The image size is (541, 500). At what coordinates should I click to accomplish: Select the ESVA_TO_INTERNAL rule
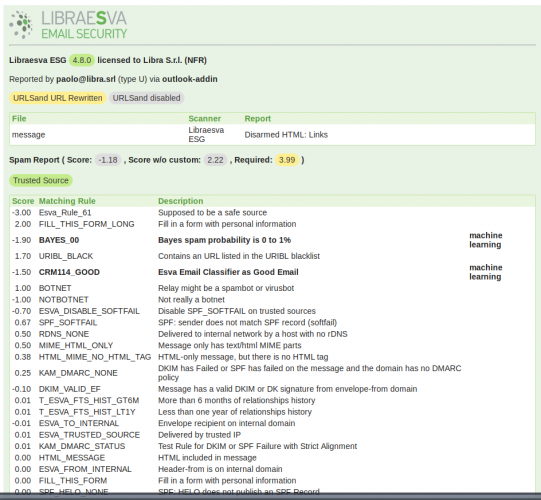(79, 423)
